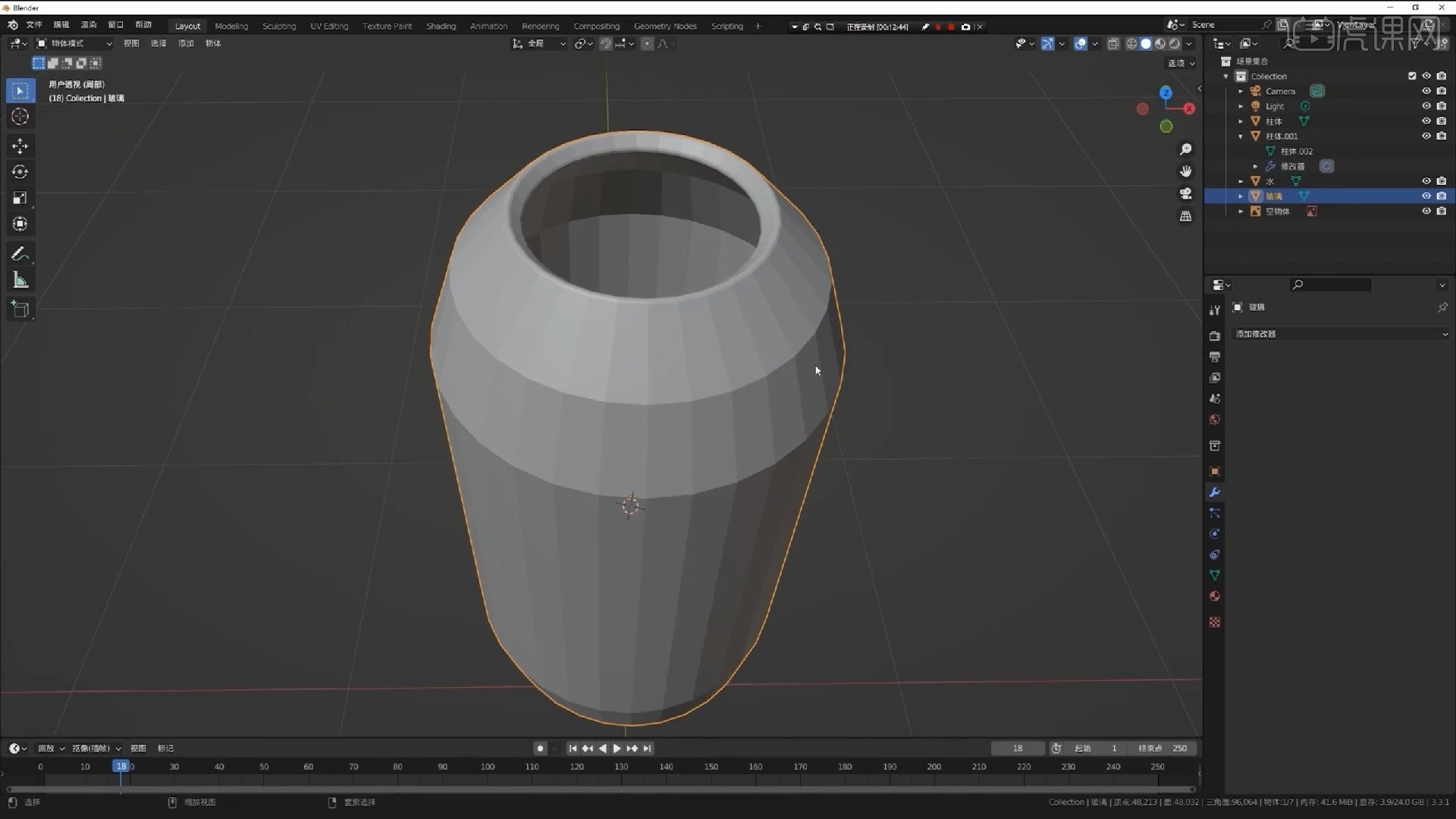Screen dimensions: 1456x819
Task: Activate the Move tool
Action: 20,146
